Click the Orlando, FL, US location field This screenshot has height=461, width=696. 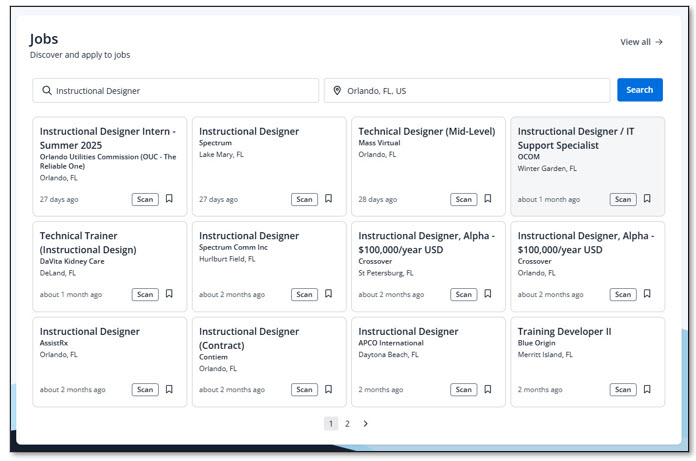click(x=467, y=91)
